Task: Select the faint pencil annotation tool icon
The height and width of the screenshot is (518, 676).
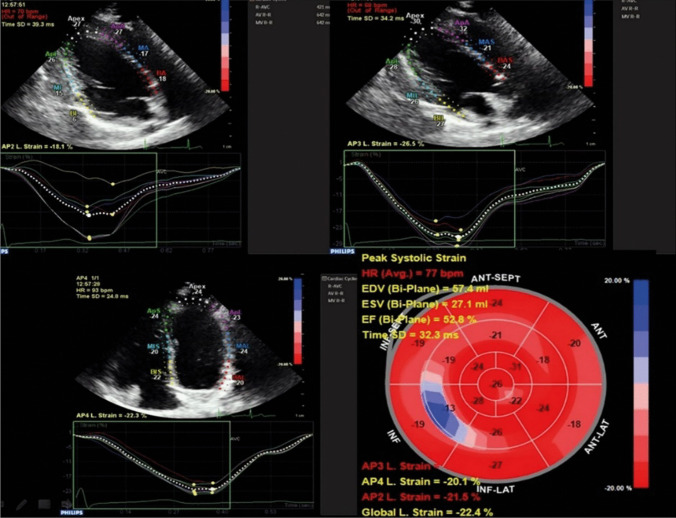Action: (22, 505)
